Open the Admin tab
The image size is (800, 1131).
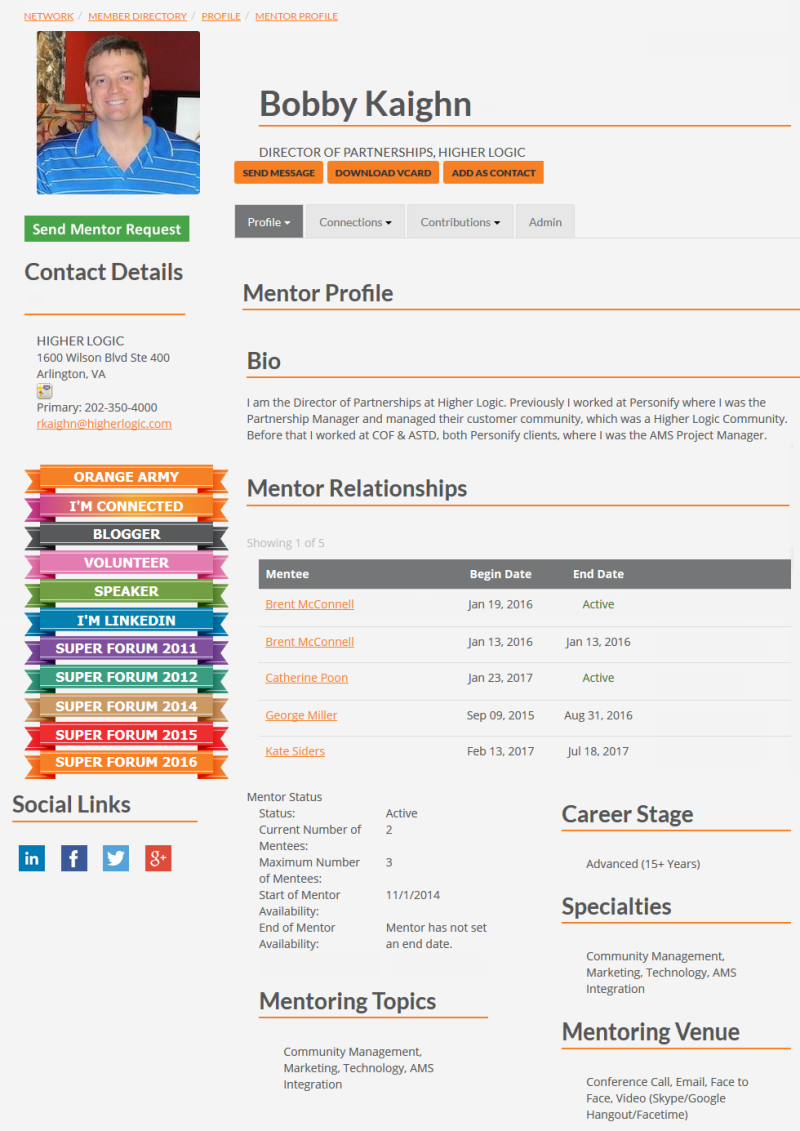(x=545, y=222)
